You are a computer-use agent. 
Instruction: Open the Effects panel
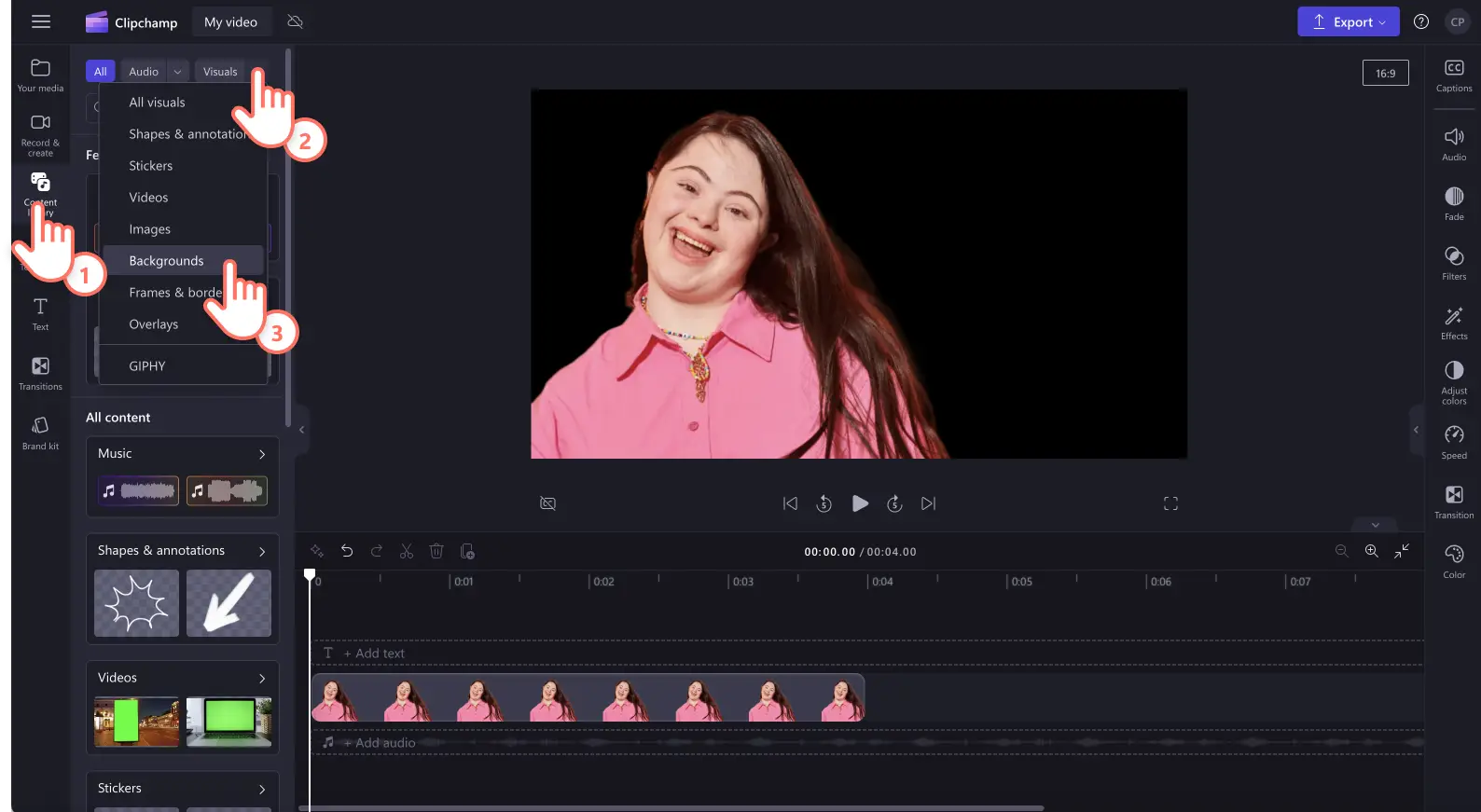pos(1454,323)
